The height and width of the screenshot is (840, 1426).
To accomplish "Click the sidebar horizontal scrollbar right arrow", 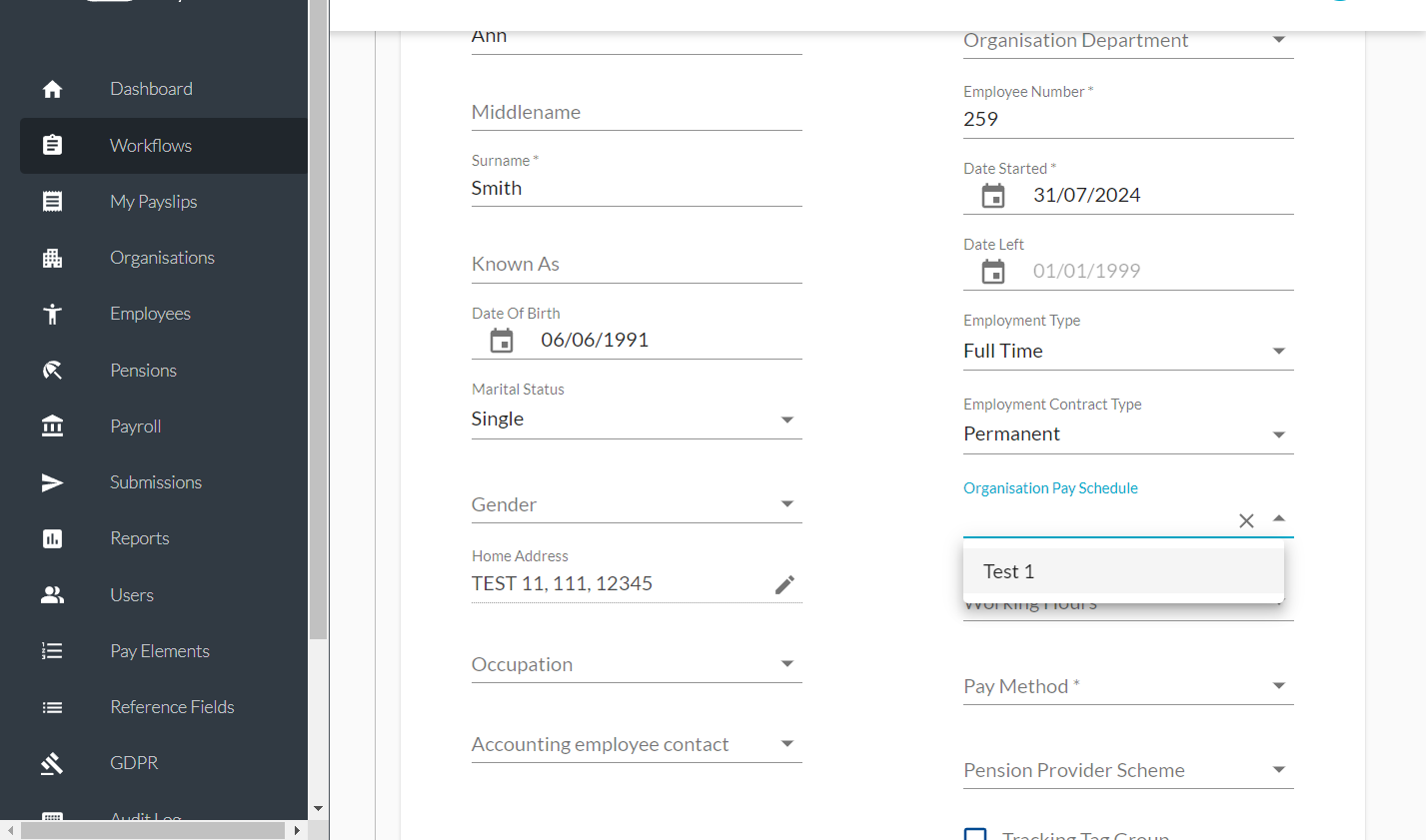I will tap(297, 830).
